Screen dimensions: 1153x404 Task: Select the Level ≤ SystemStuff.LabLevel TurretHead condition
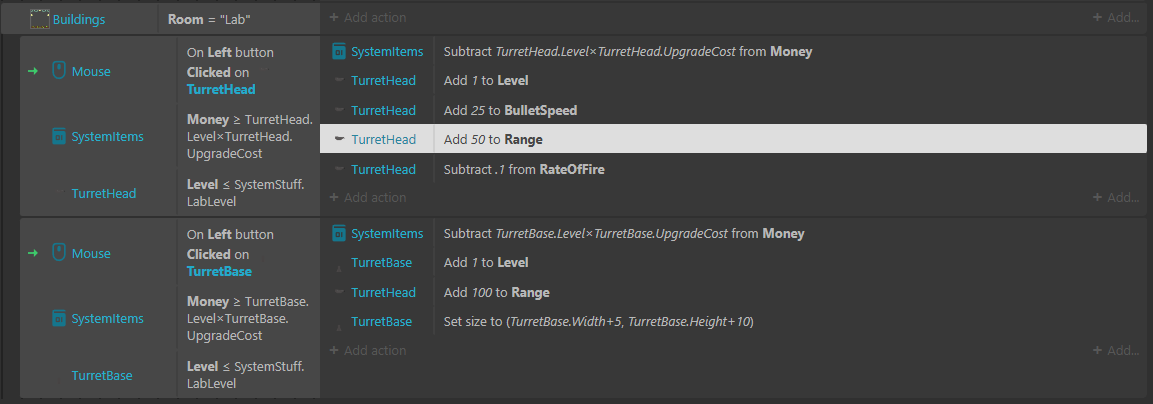click(249, 194)
